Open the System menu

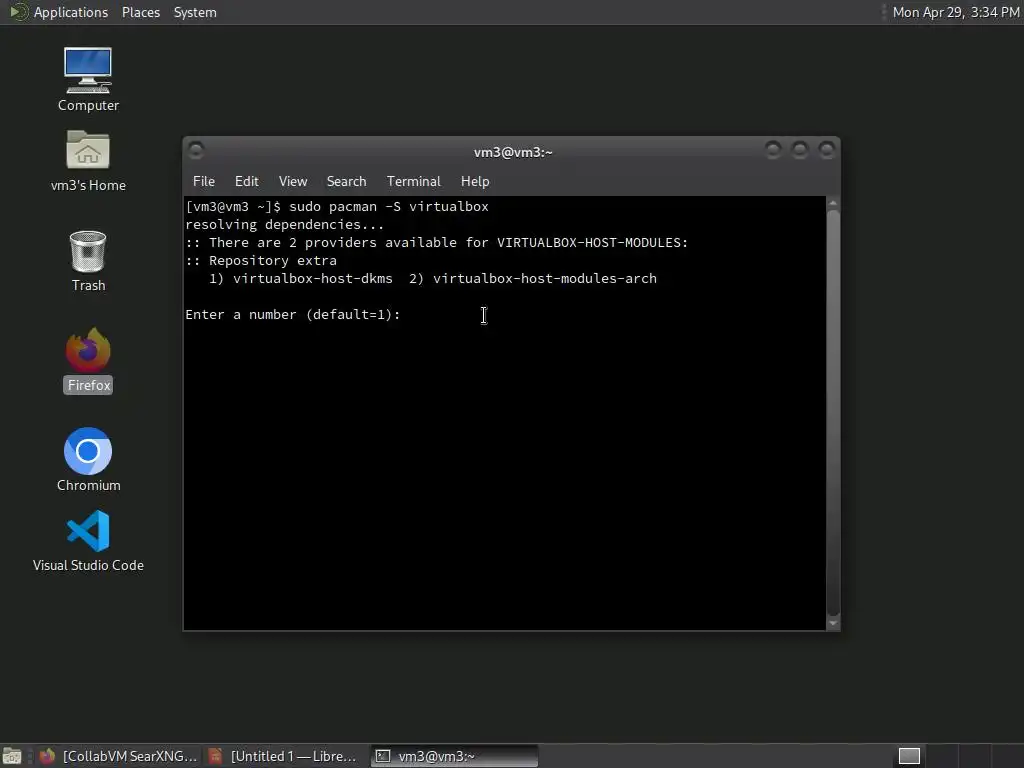pyautogui.click(x=195, y=12)
